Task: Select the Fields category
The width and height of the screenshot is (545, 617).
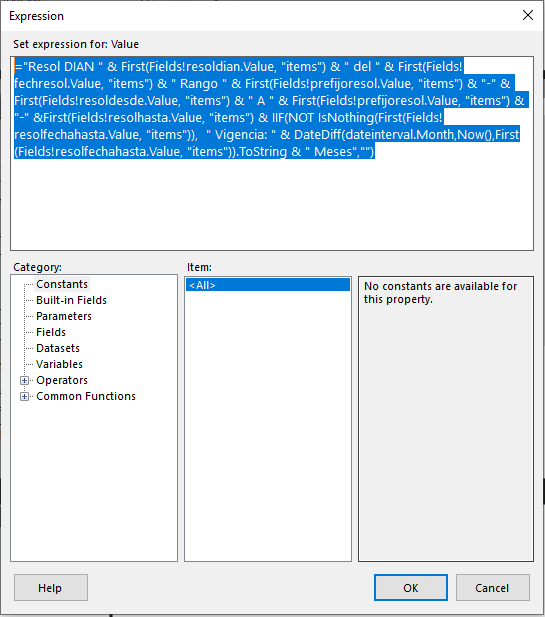Action: 51,333
